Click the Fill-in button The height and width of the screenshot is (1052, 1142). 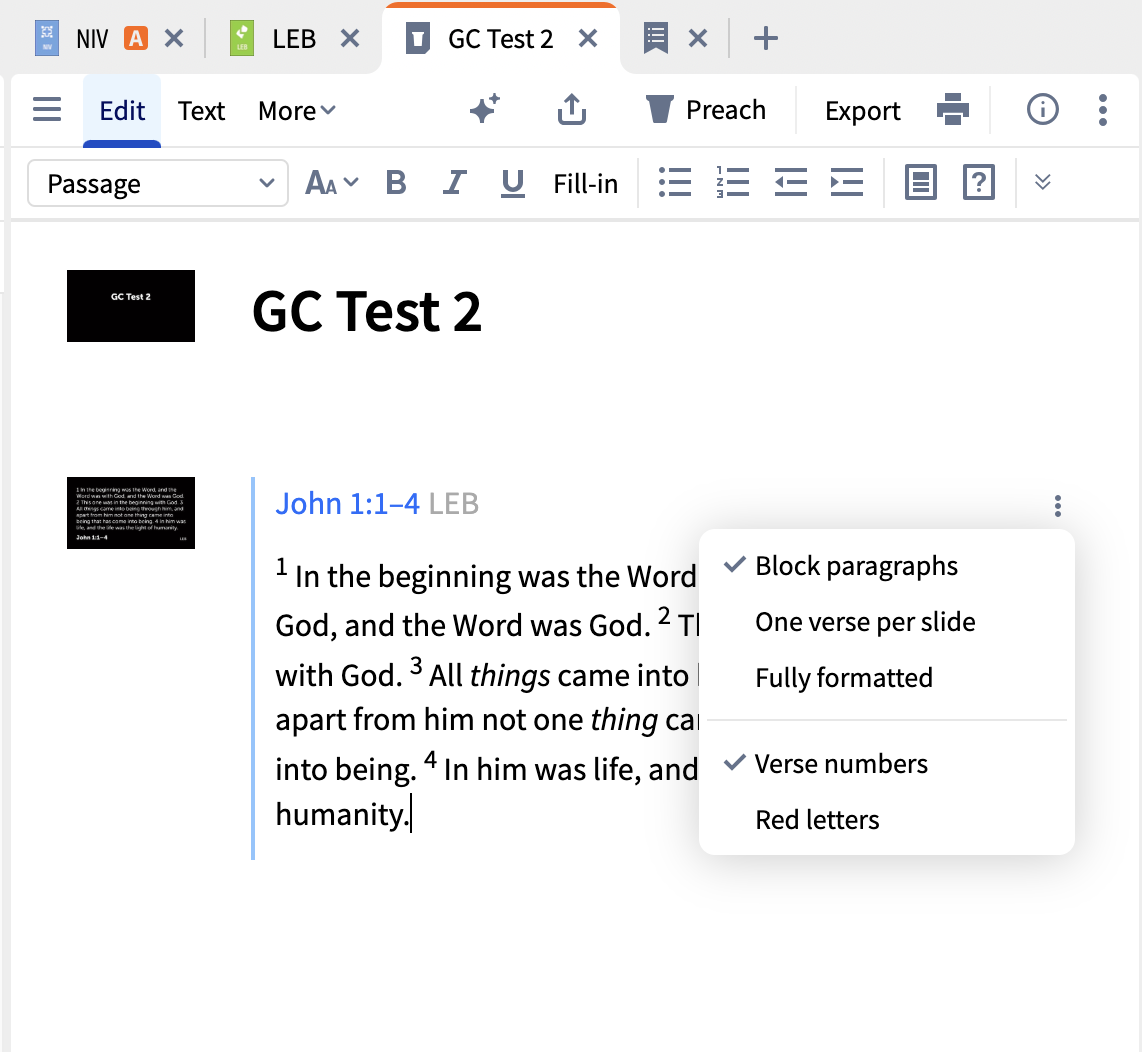[x=586, y=184]
